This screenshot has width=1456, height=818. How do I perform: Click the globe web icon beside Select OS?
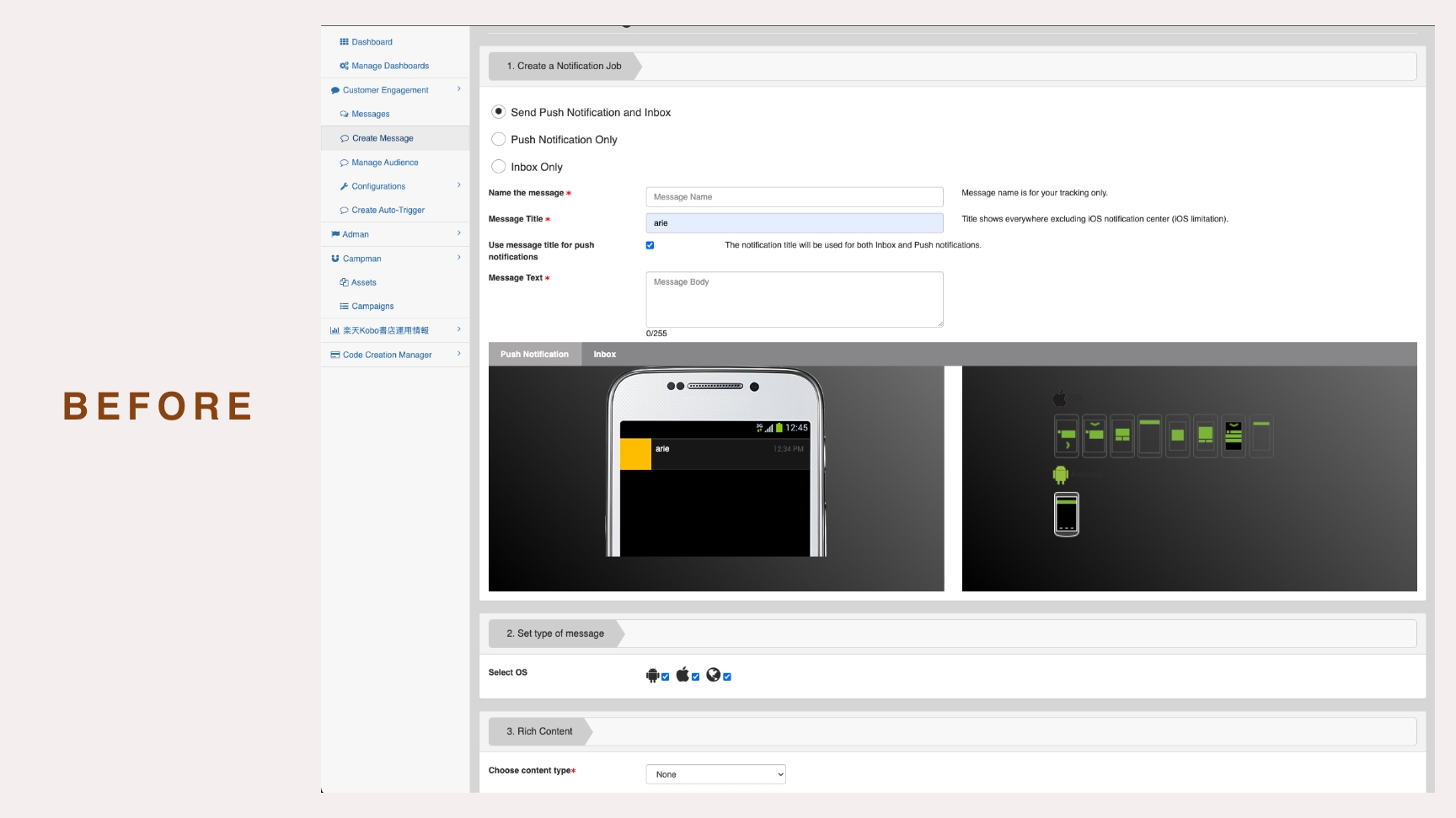(x=714, y=674)
